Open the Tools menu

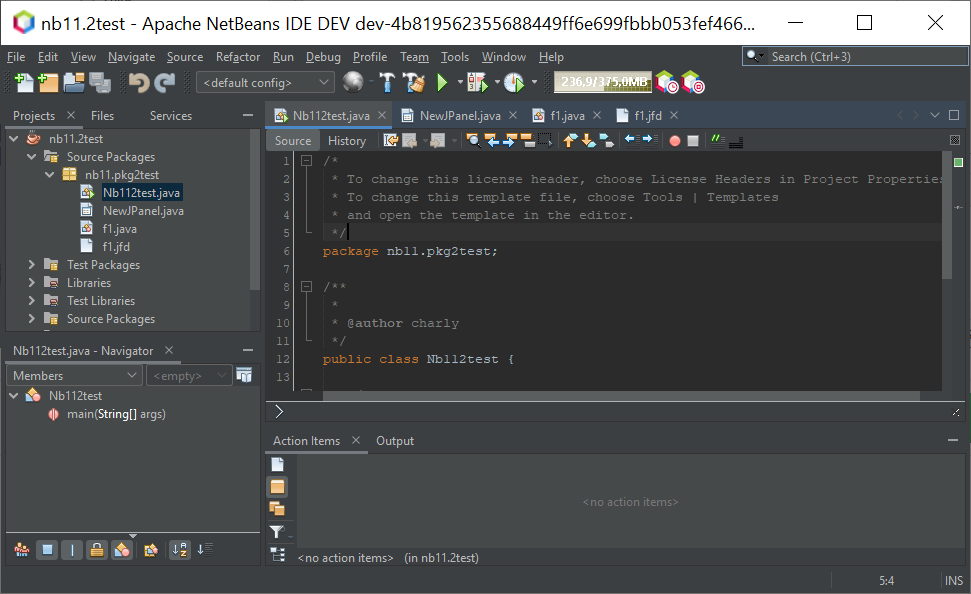click(455, 57)
